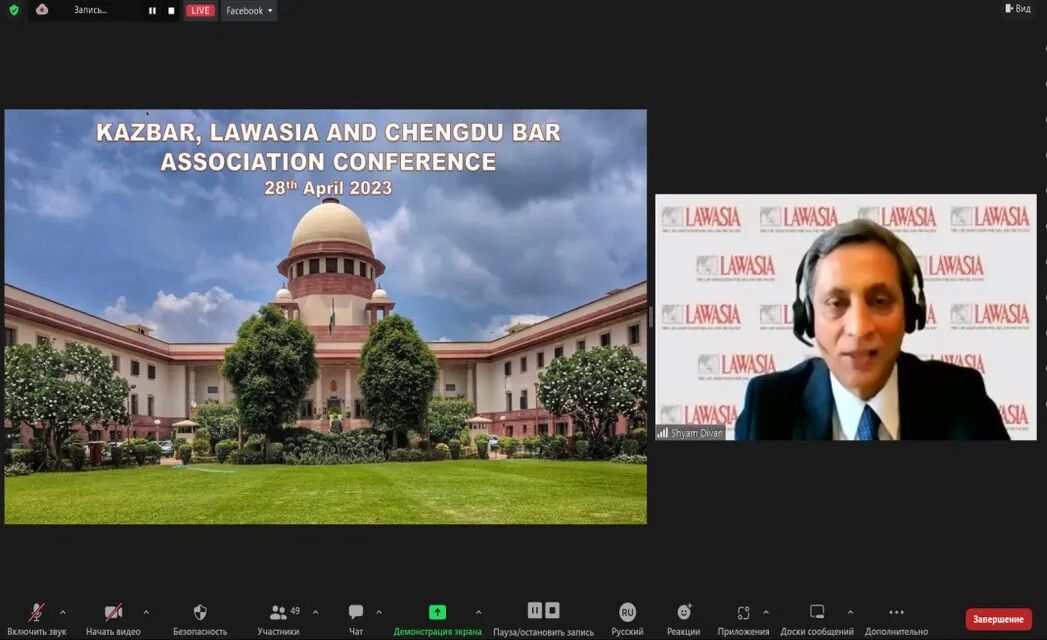Viewport: 1047px width, 640px height.
Task: Open the Facebook live stream dropdown
Action: coord(249,11)
